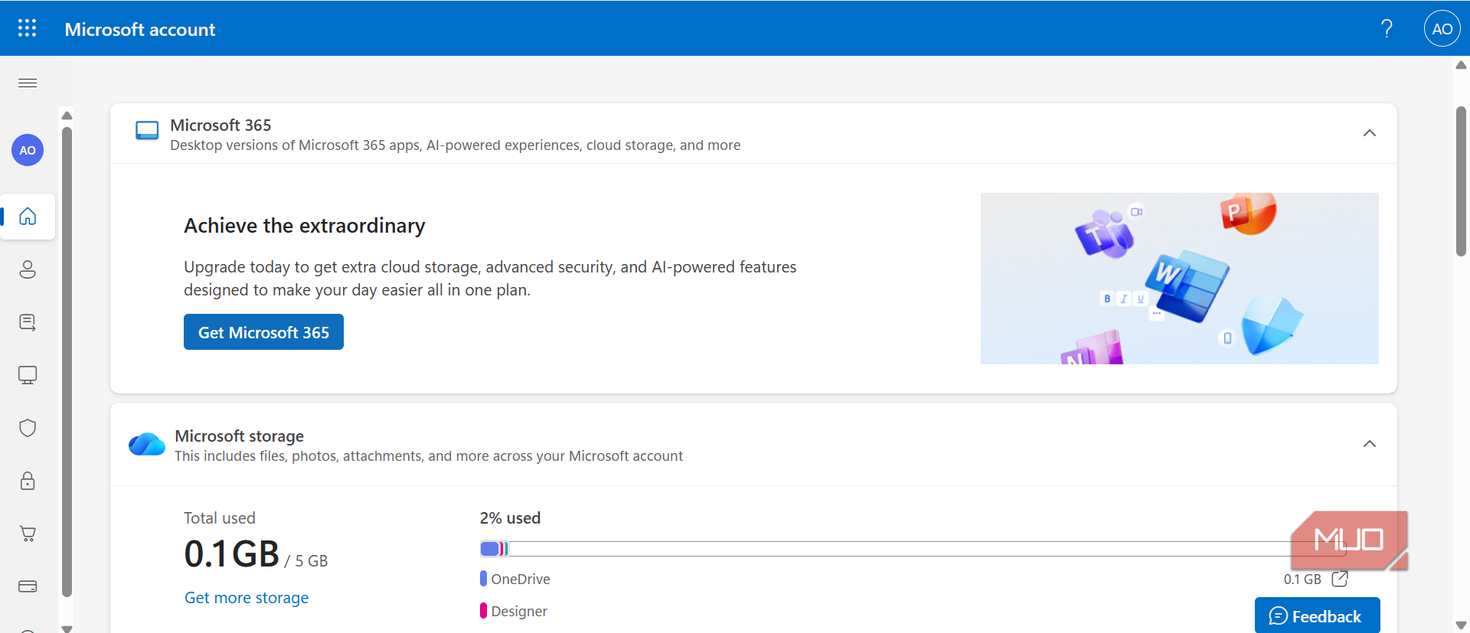This screenshot has height=633, width=1470.
Task: Click the Microsoft storage cloud icon
Action: click(x=147, y=444)
